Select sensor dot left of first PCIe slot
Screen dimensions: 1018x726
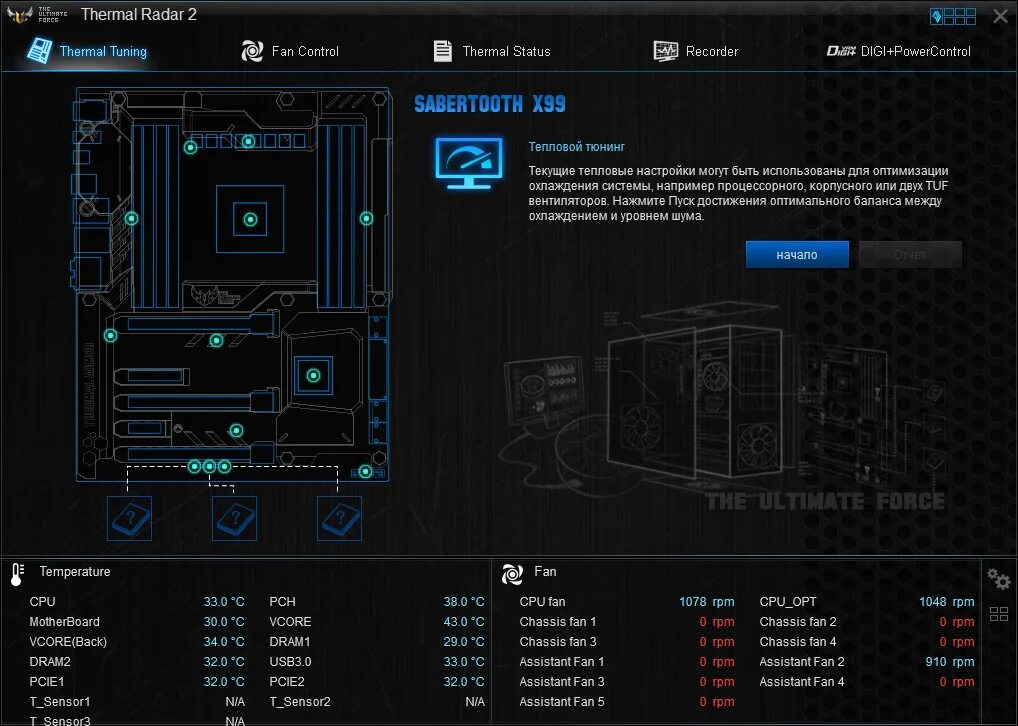click(x=110, y=336)
